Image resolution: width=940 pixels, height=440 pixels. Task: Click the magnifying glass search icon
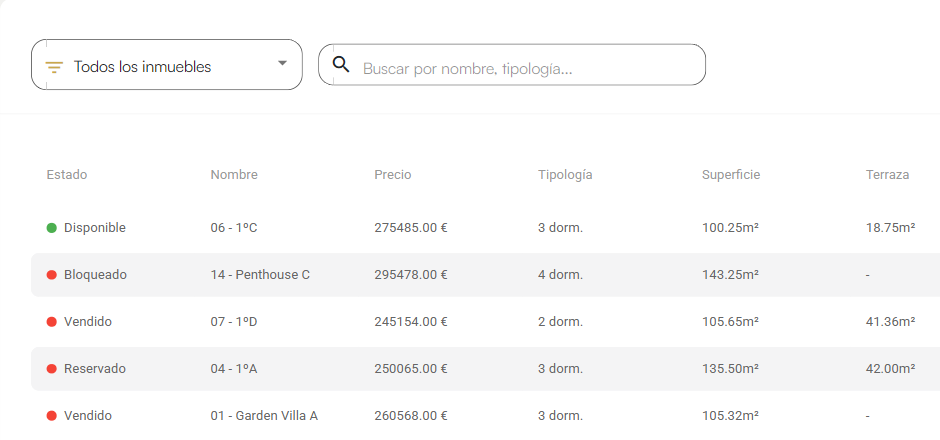341,64
